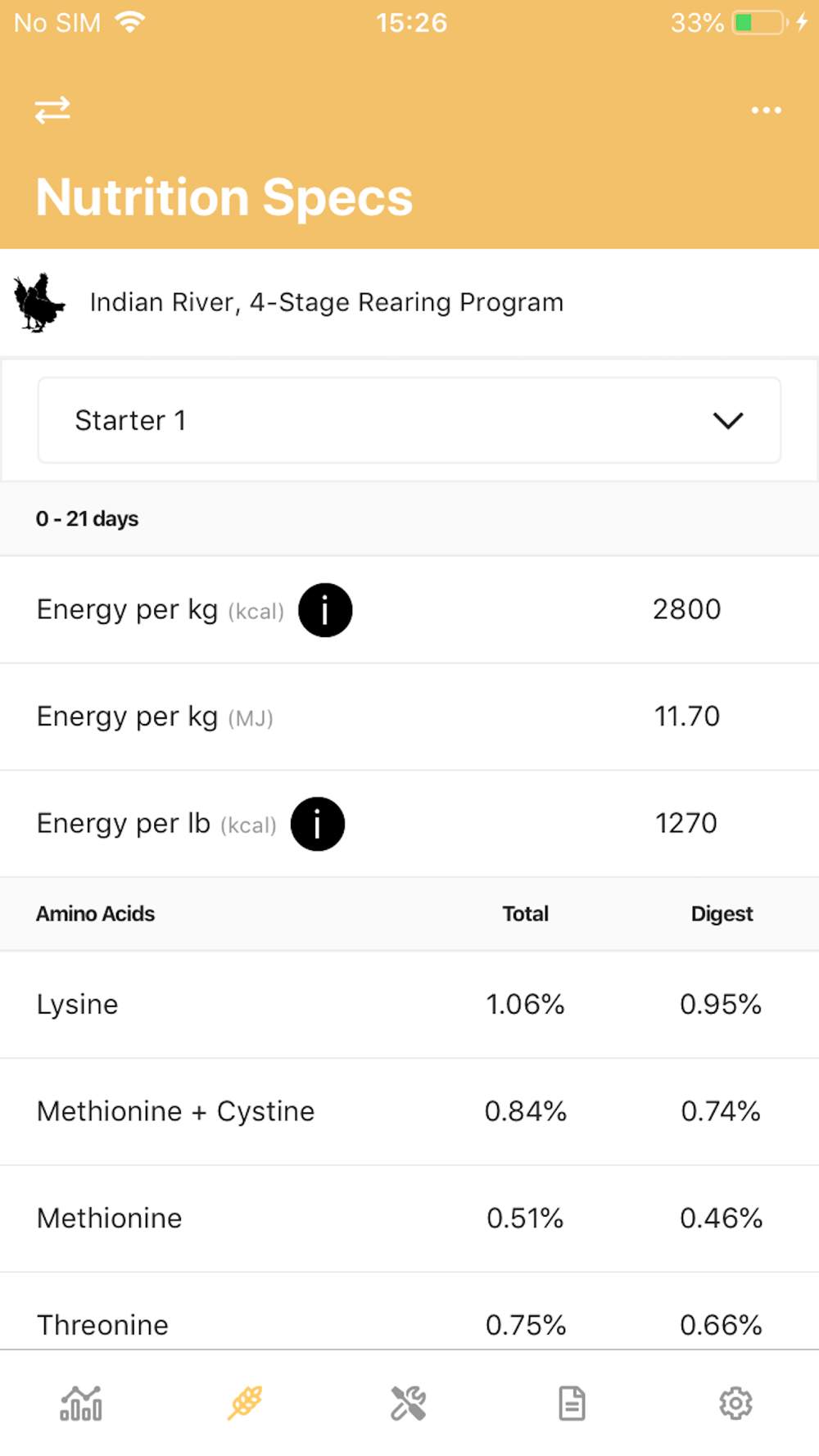
Task: Show info for Energy per kg kcal
Action: (325, 610)
